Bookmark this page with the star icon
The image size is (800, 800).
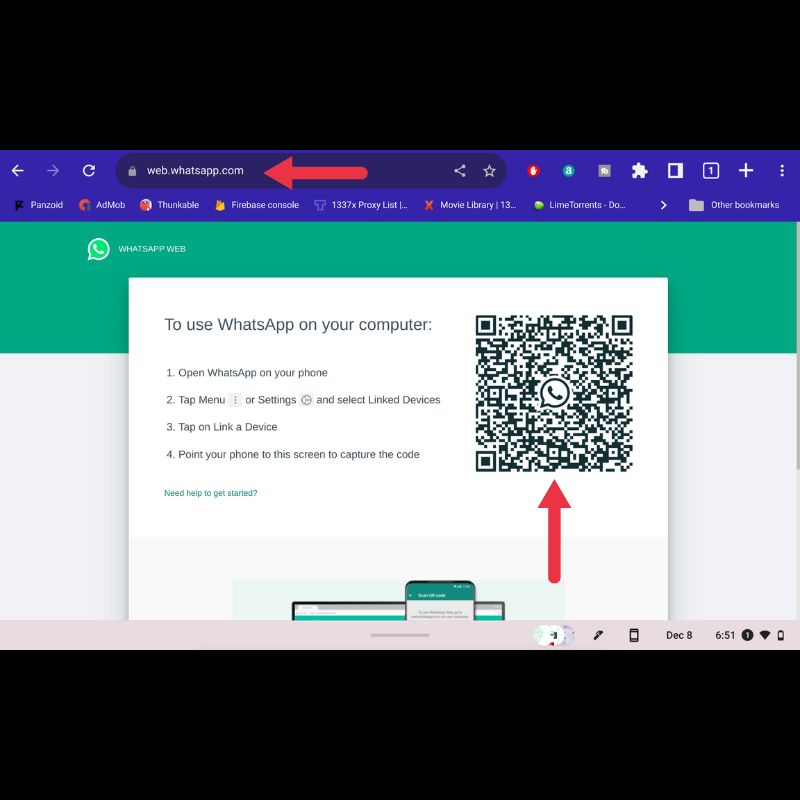(x=489, y=170)
